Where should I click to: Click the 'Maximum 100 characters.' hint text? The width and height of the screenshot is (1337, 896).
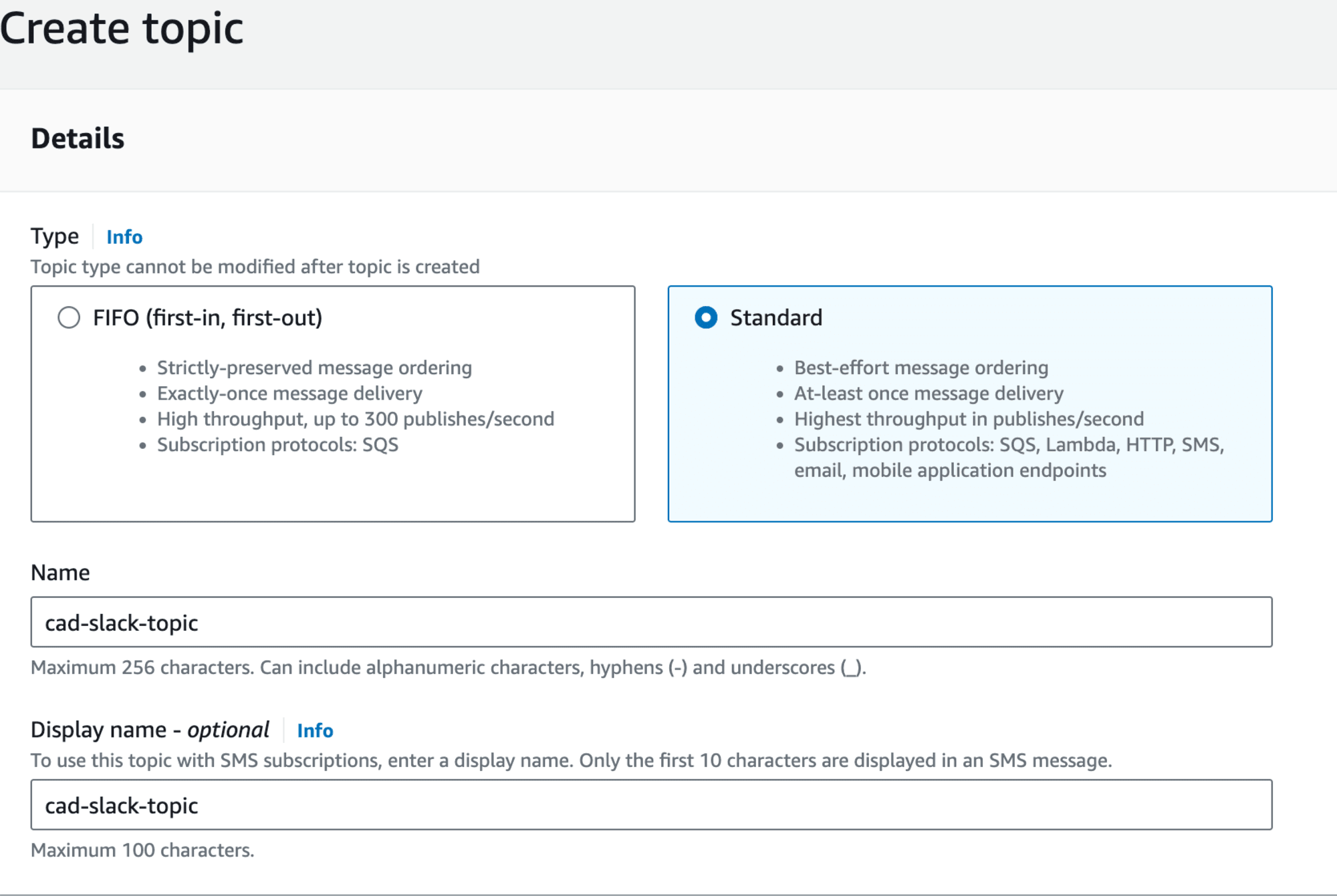pyautogui.click(x=142, y=850)
